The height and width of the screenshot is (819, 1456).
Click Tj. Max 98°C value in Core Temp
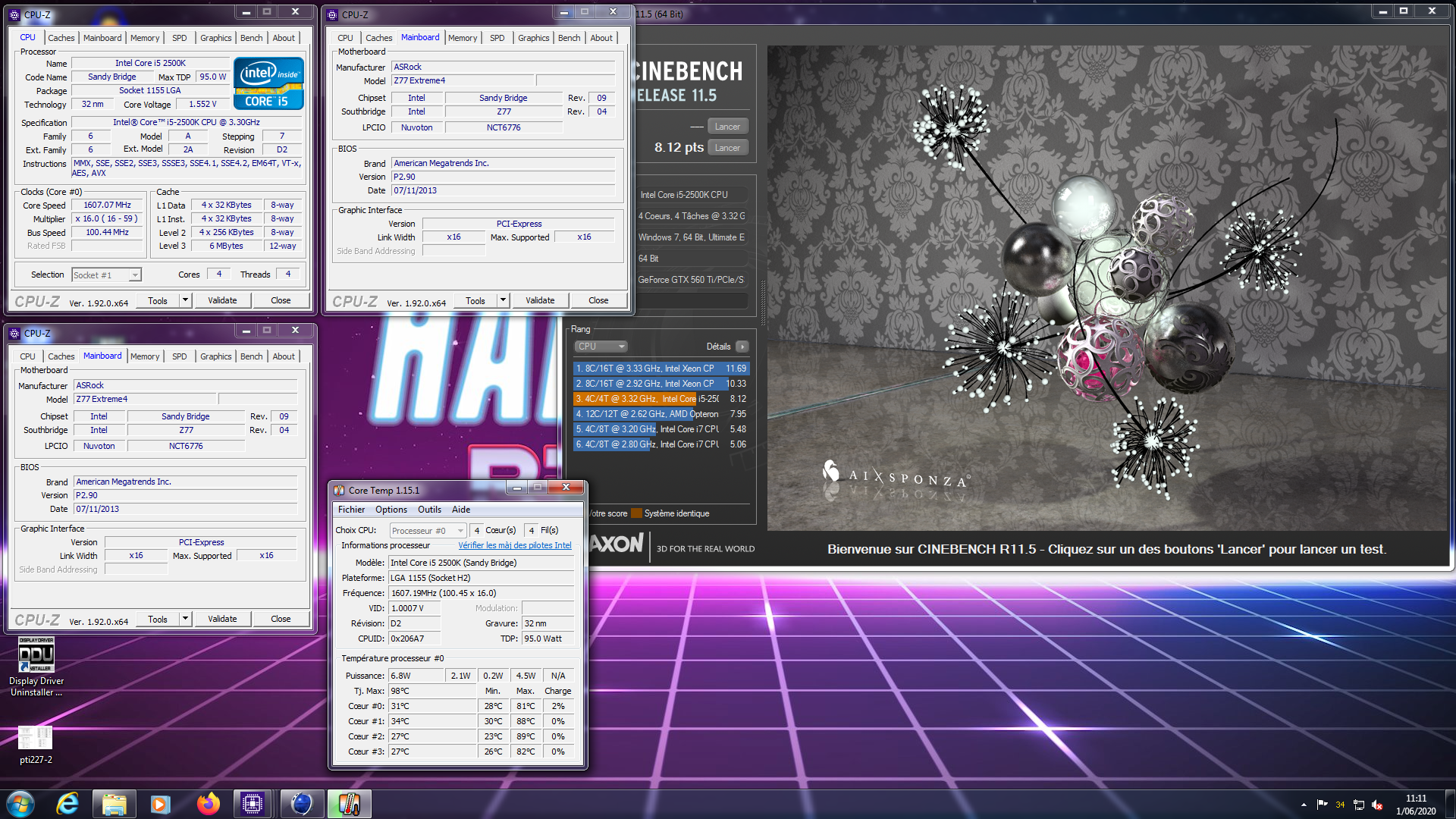(432, 691)
